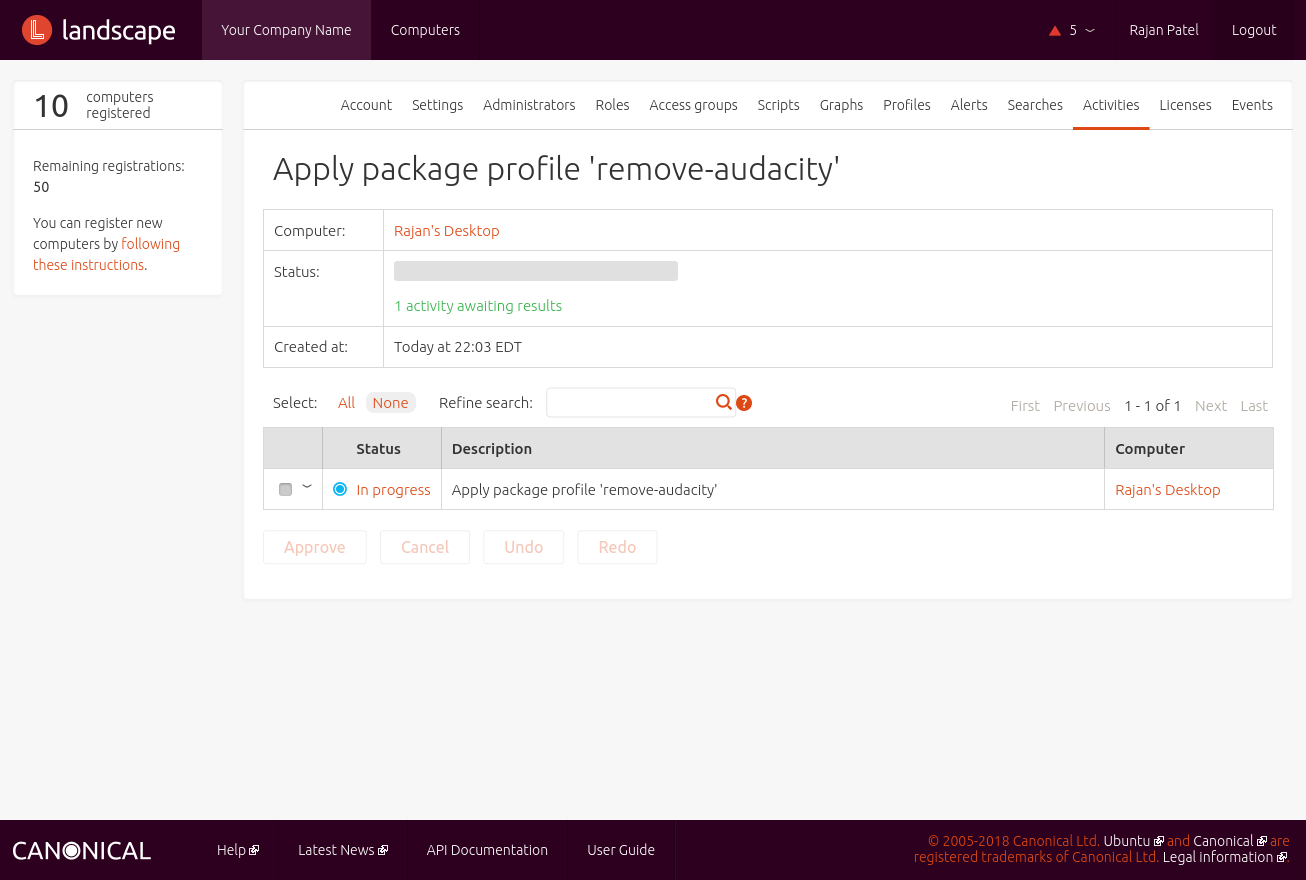1306x880 pixels.
Task: Click external link icon beside Latest News
Action: pos(383,850)
